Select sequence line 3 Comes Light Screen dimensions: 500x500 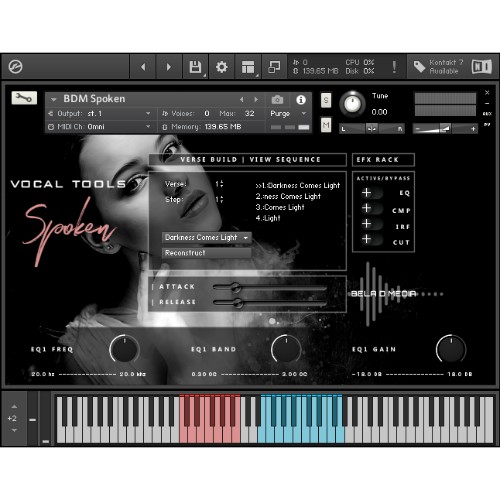tap(280, 207)
